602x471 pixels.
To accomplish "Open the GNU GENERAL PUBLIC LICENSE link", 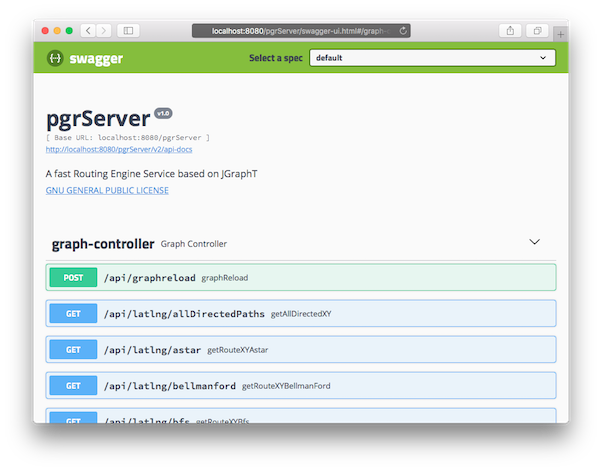I will 107,190.
